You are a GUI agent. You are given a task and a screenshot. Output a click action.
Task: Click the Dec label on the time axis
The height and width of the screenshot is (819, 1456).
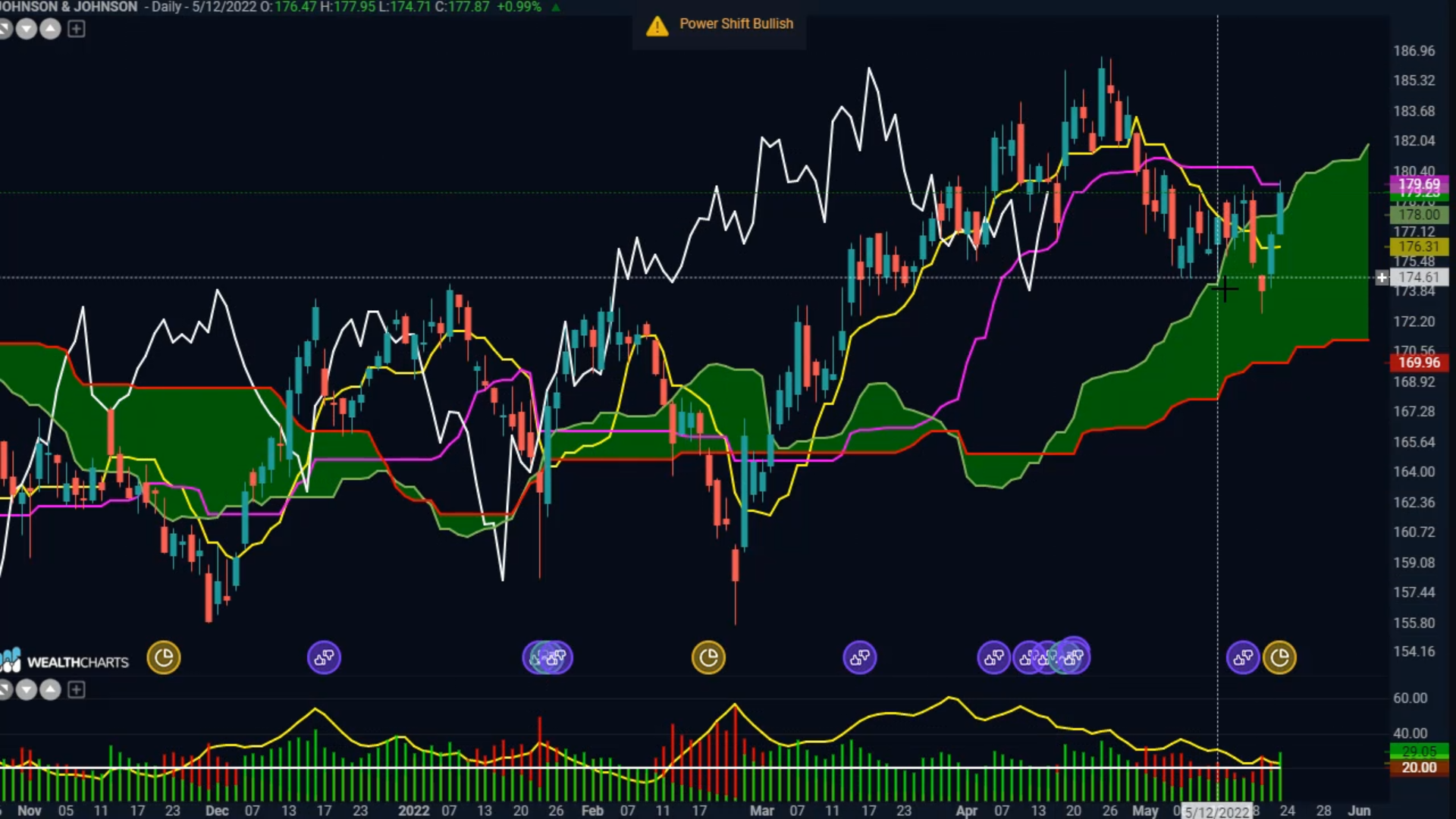(217, 811)
